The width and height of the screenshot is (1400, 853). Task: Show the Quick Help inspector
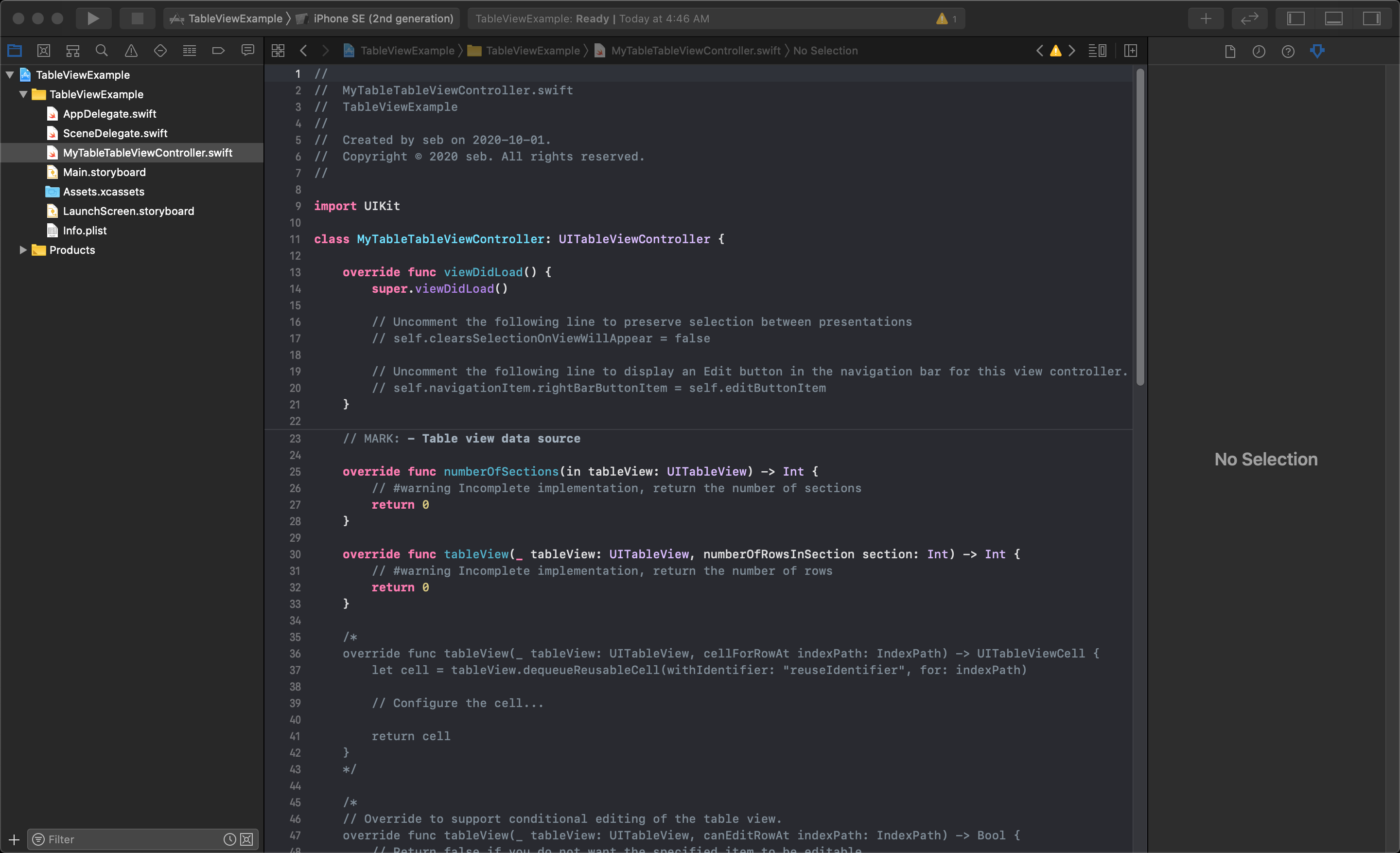pyautogui.click(x=1288, y=51)
